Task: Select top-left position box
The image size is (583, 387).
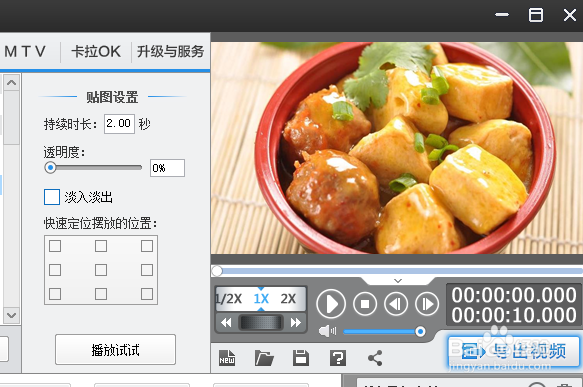Action: [55, 246]
